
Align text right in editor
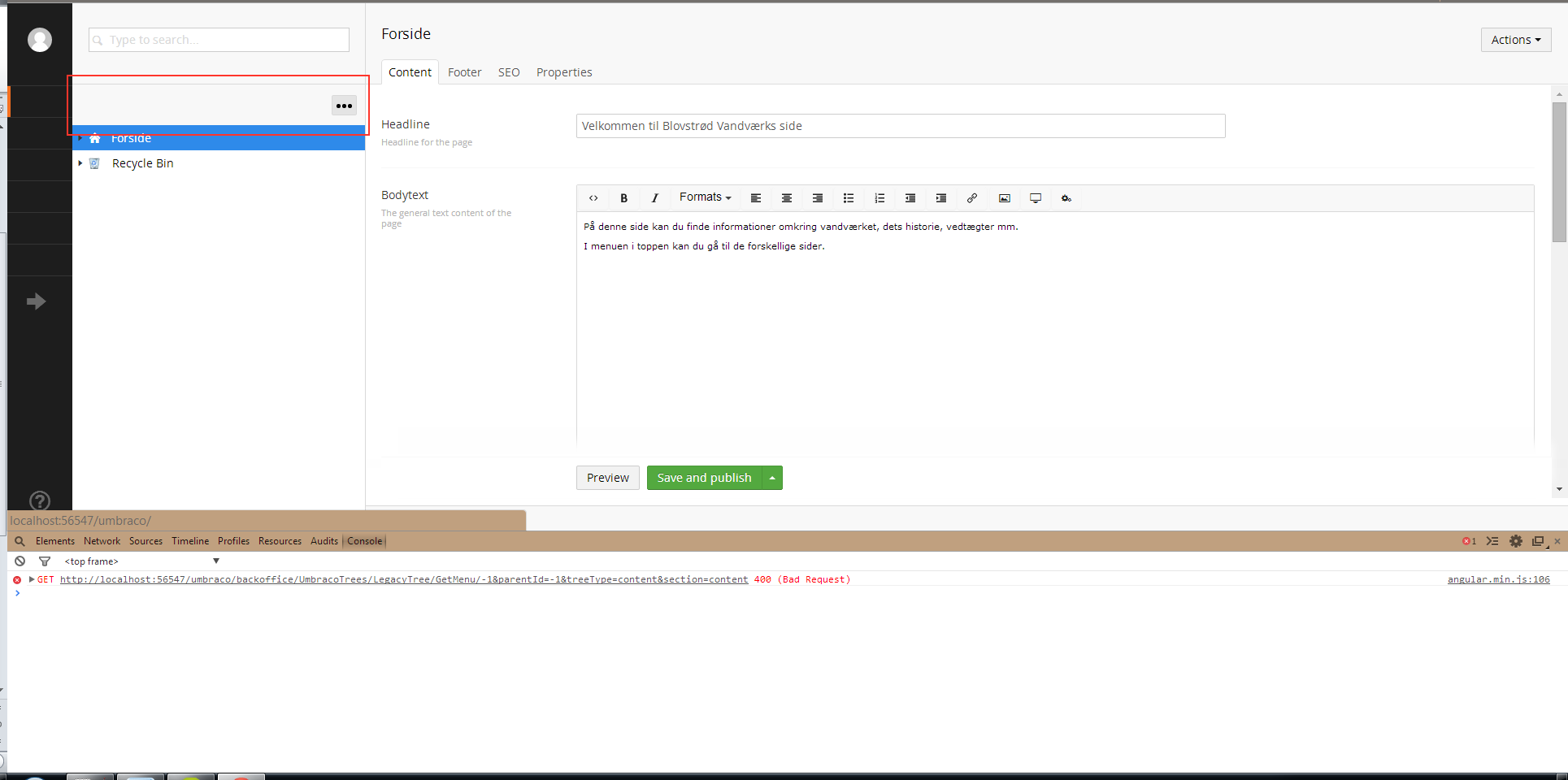(x=818, y=198)
